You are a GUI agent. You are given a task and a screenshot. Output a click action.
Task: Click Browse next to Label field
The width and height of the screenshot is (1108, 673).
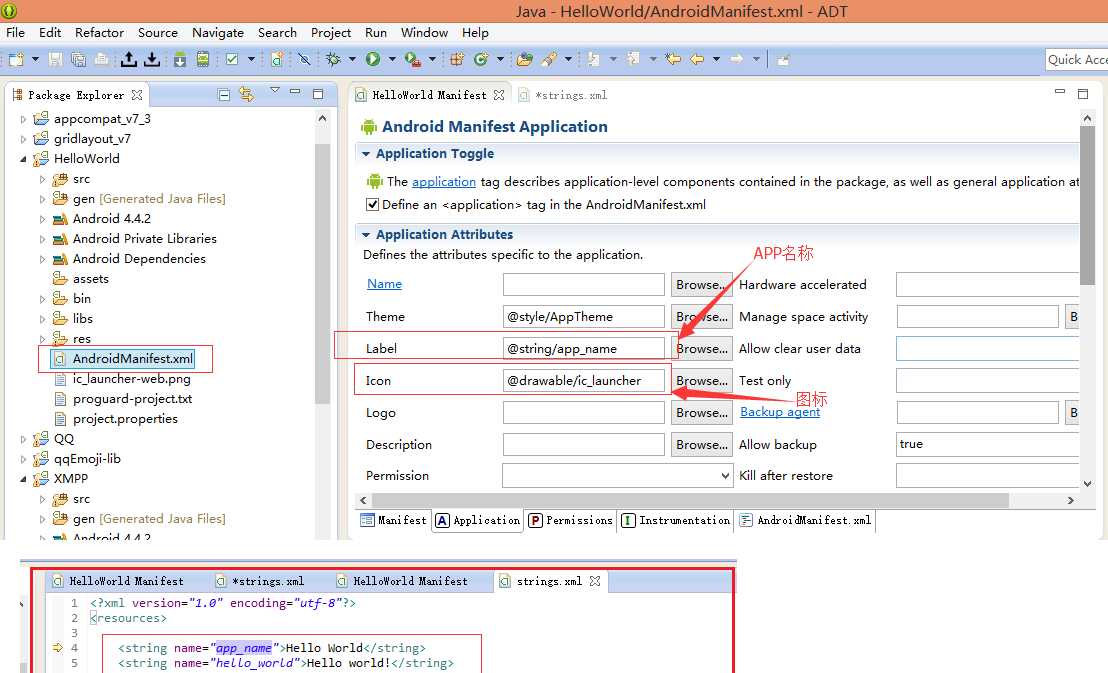point(702,349)
